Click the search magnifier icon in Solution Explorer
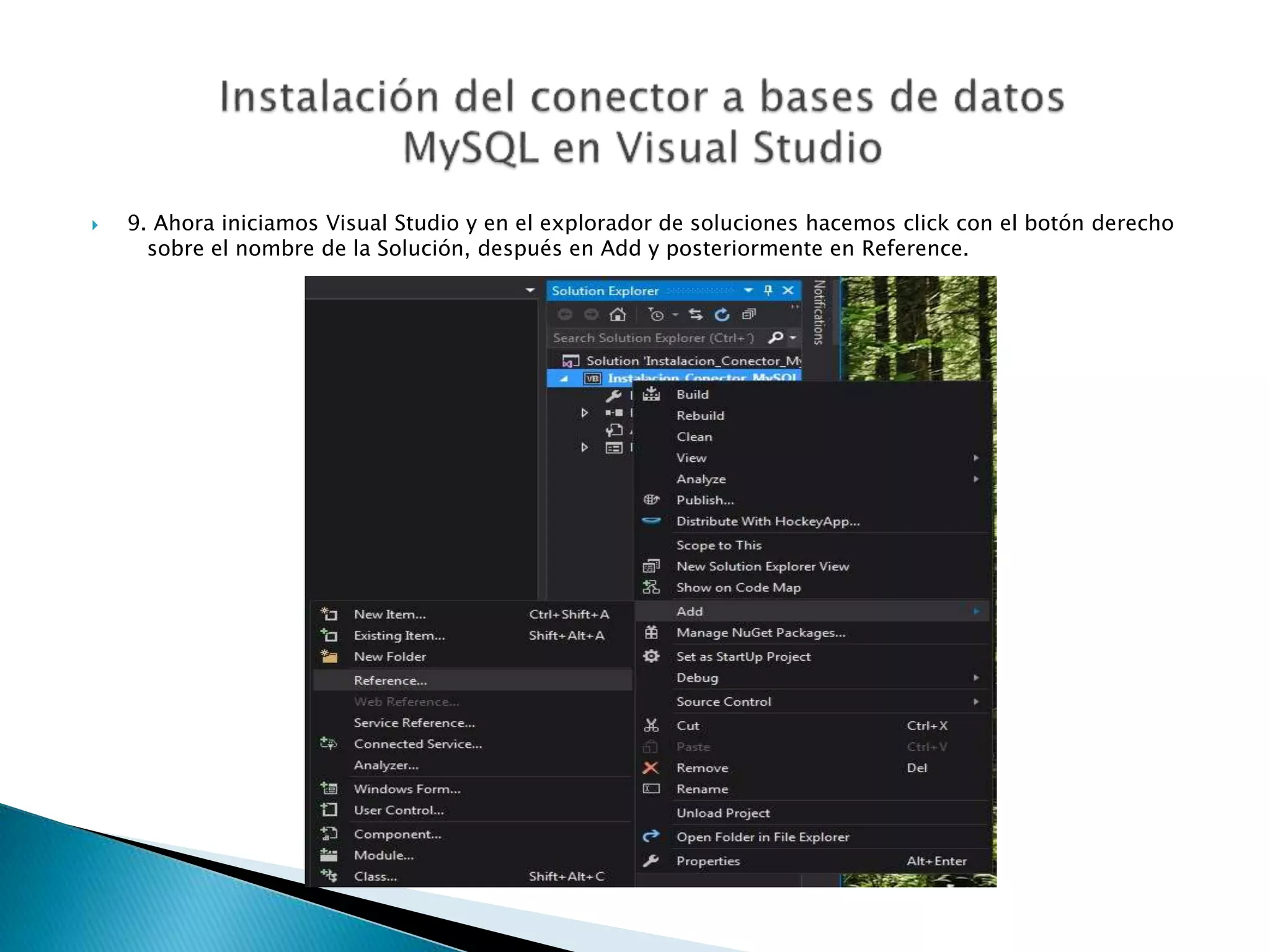This screenshot has width=1270, height=952. click(x=775, y=337)
